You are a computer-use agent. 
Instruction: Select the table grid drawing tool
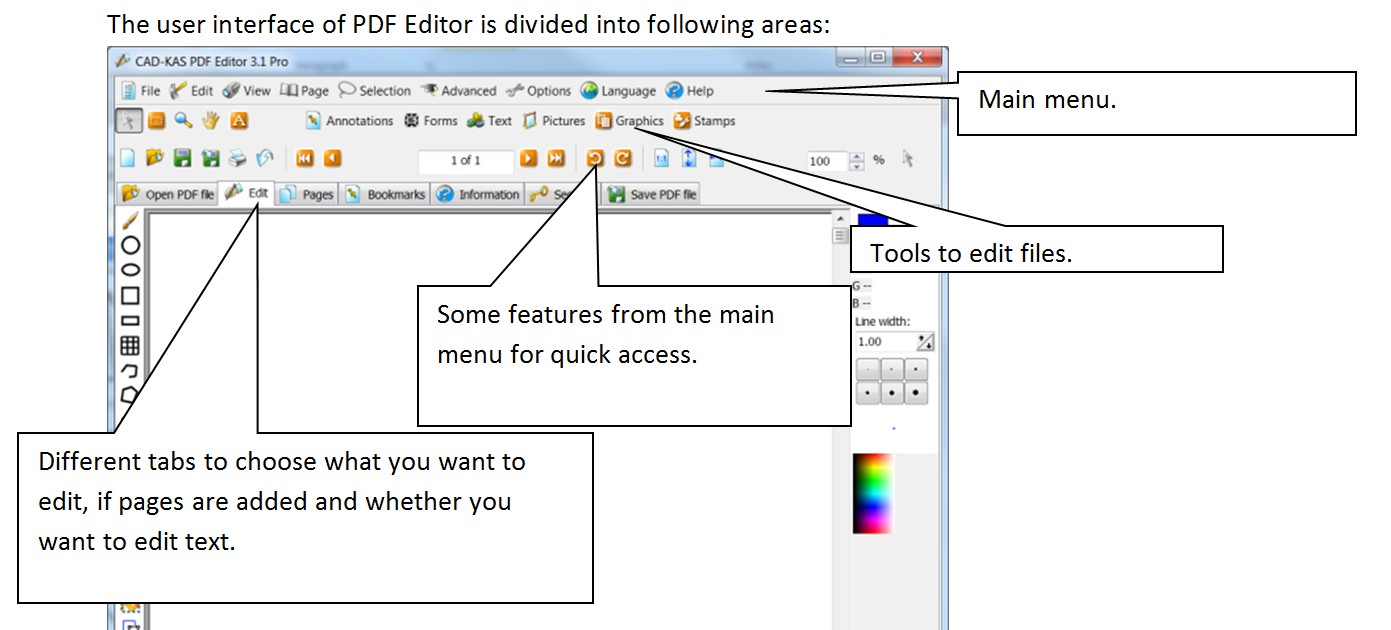130,346
